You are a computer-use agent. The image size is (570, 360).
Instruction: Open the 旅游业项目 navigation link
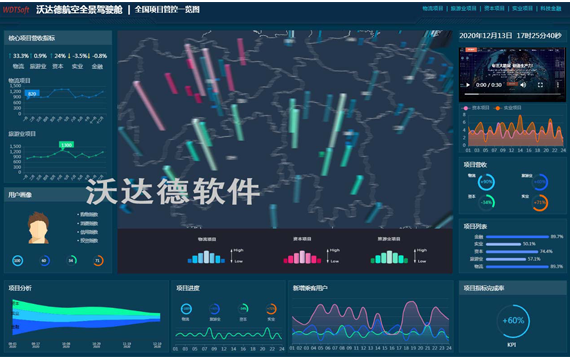(463, 8)
